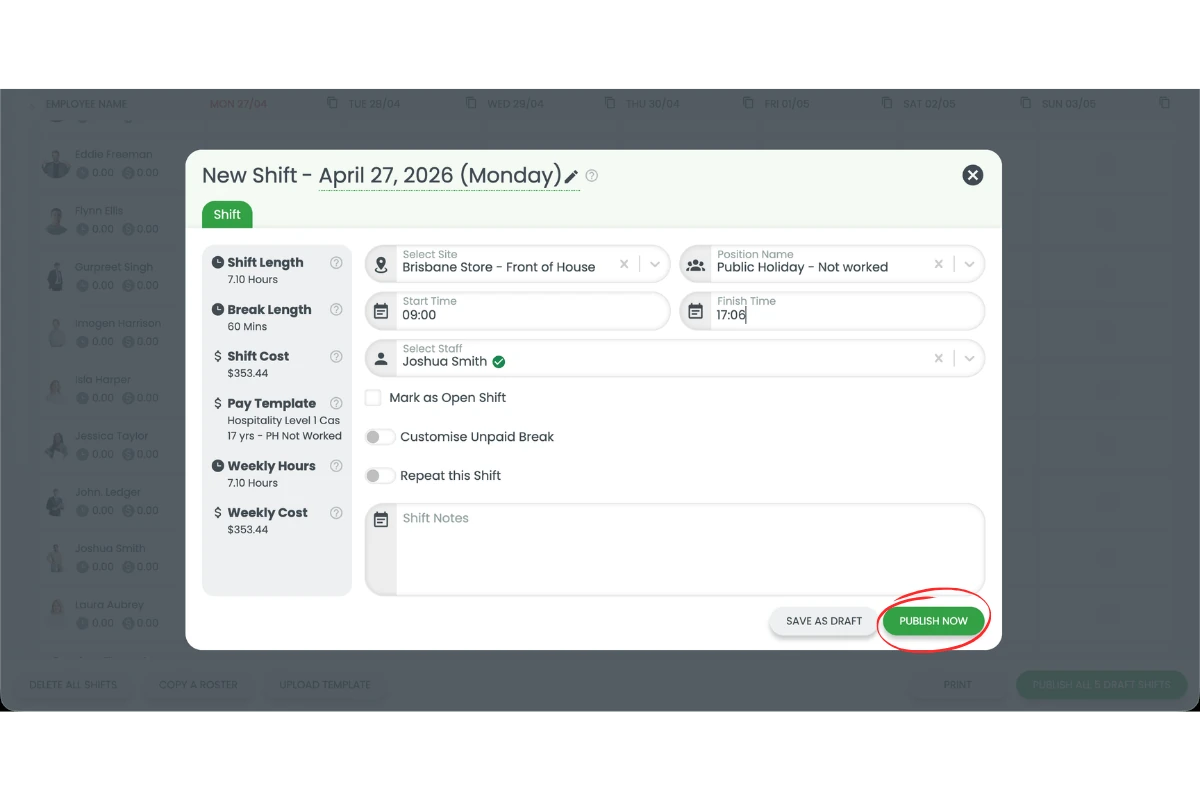1200x800 pixels.
Task: Click Copy a Roster in background roster
Action: coord(198,685)
